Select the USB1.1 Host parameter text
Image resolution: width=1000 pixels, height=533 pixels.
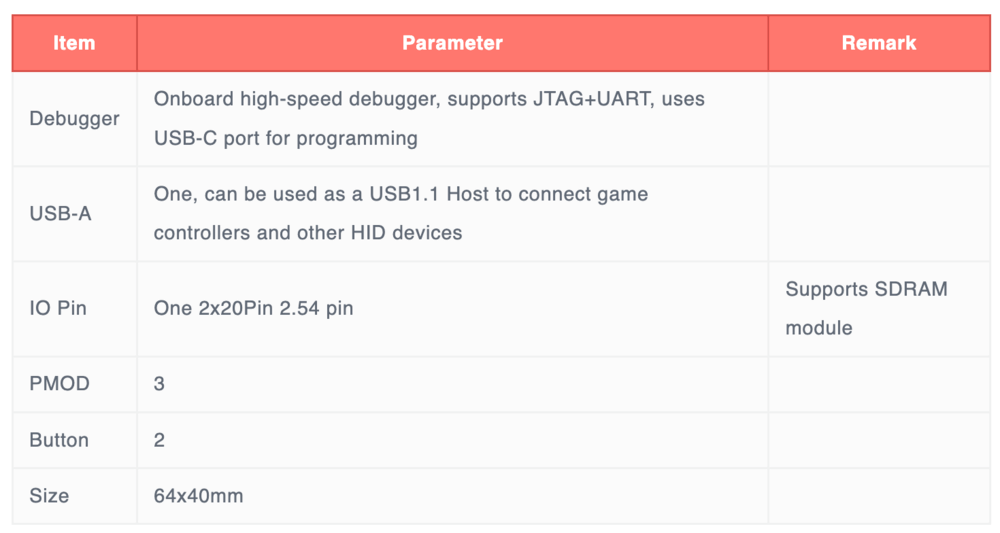point(401,213)
